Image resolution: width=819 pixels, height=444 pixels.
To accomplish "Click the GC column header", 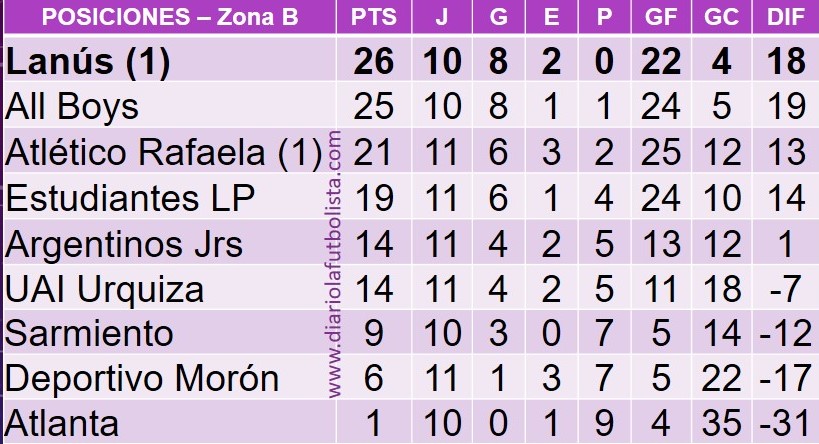I will pyautogui.click(x=721, y=17).
